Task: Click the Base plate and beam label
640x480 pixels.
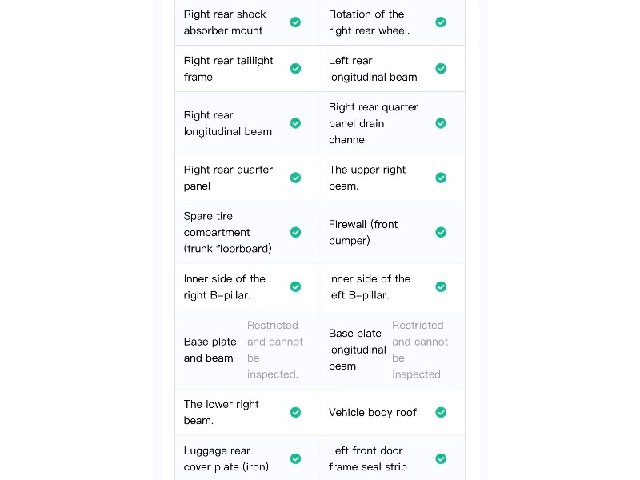Action: coord(210,350)
